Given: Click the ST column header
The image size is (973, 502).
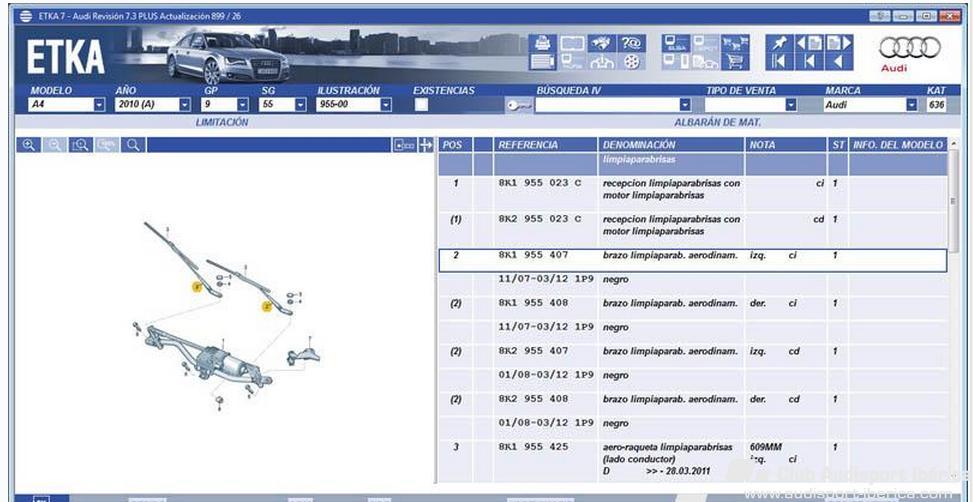Looking at the screenshot, I should [x=838, y=145].
